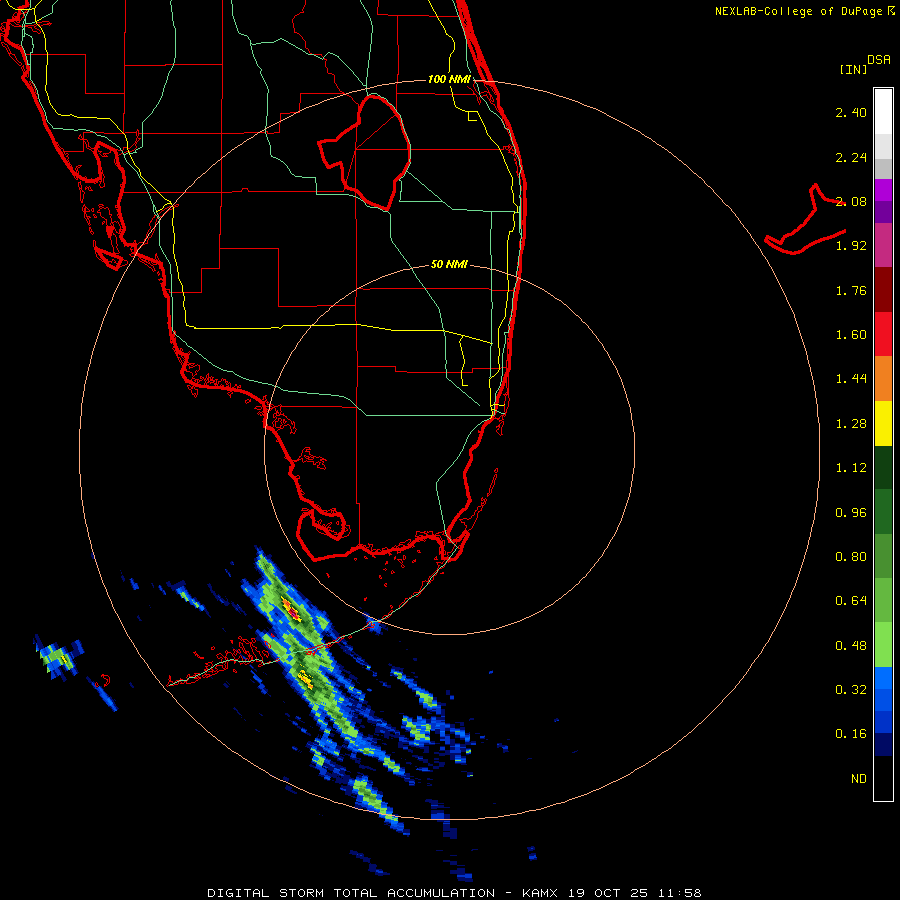Click the 1.12 legend value
The width and height of the screenshot is (900, 900).
pos(851,468)
